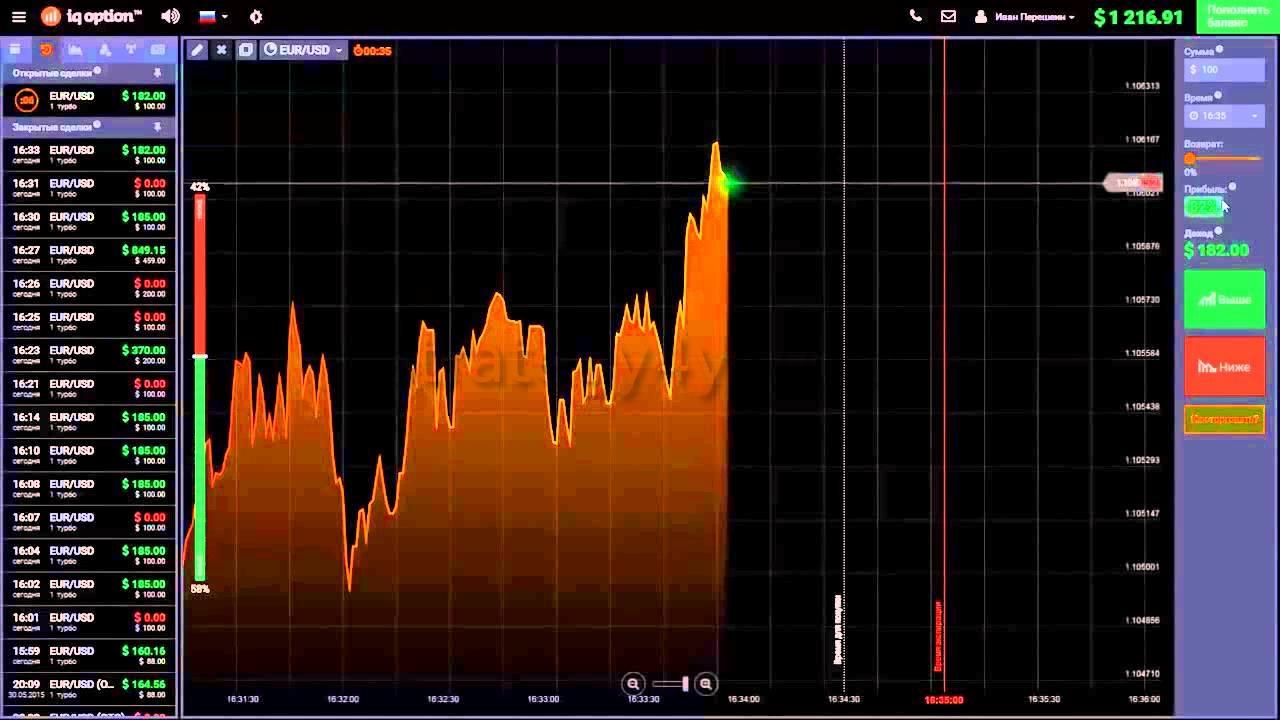Open the EUR/USD asset dropdown
1280x720 pixels.
pyautogui.click(x=304, y=50)
